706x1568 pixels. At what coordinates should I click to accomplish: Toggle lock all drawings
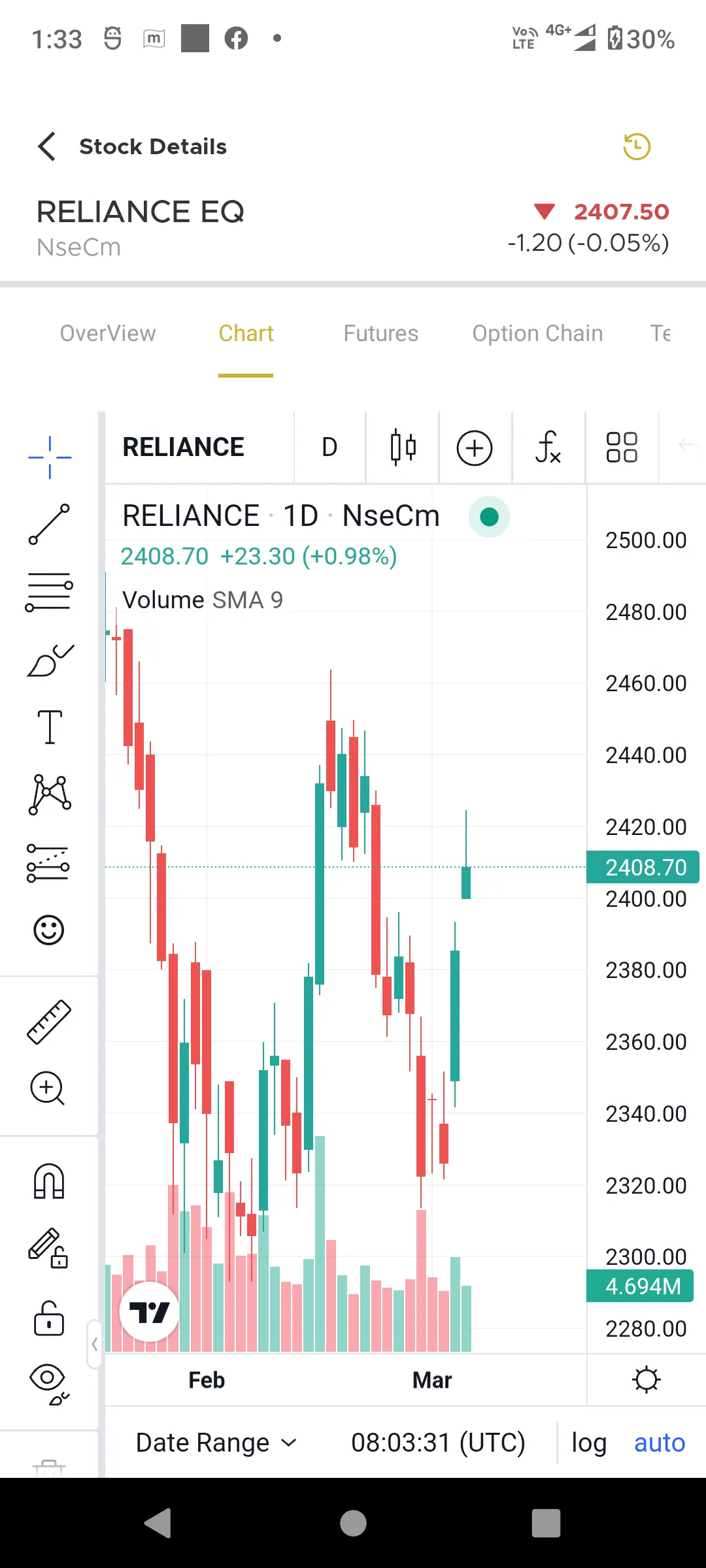[49, 1318]
